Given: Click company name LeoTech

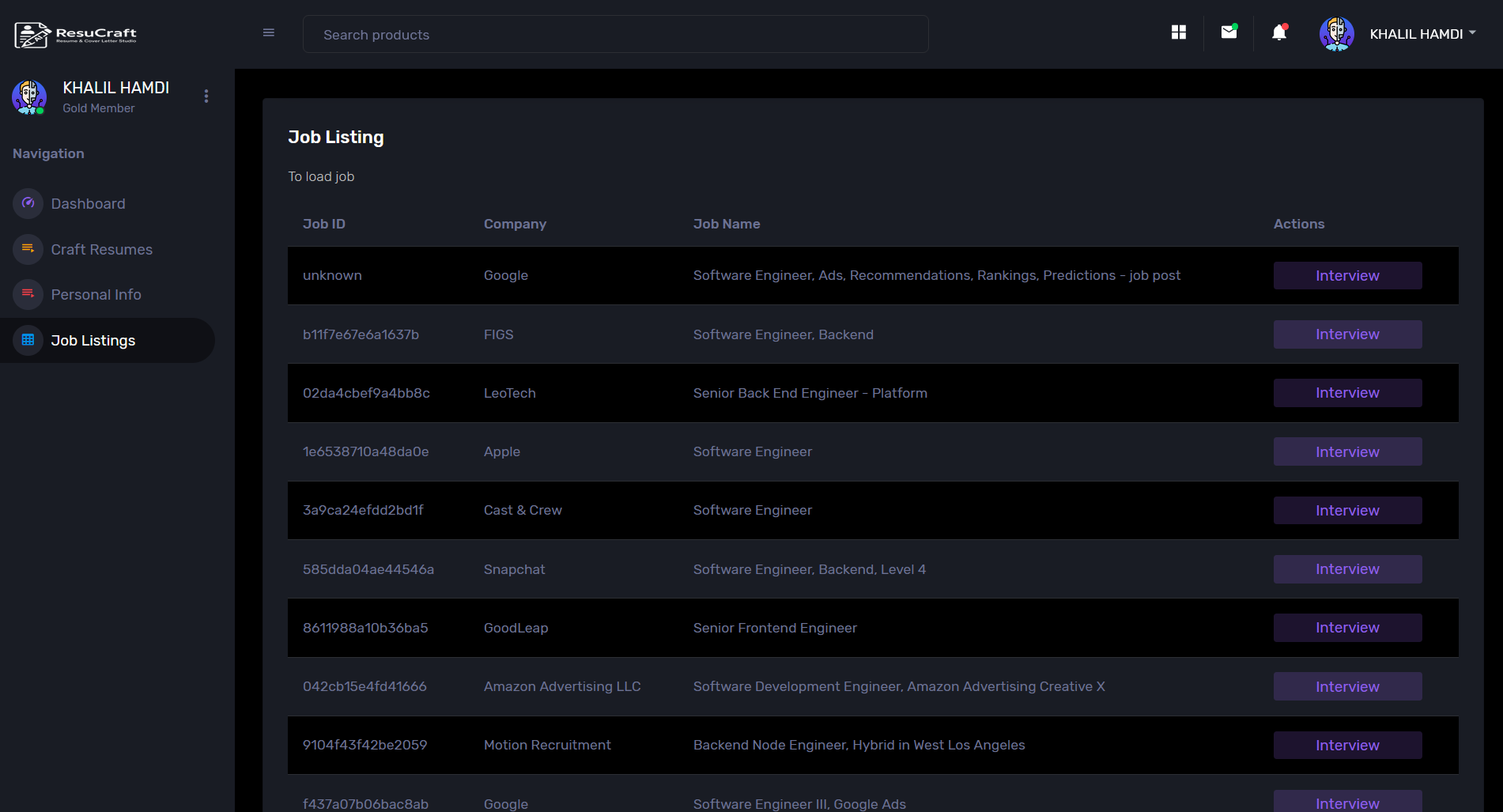Looking at the screenshot, I should click(x=509, y=393).
